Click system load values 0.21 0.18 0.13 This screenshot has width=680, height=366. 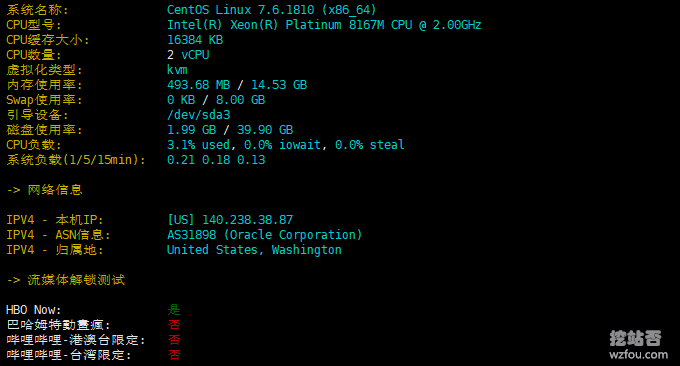pos(216,160)
